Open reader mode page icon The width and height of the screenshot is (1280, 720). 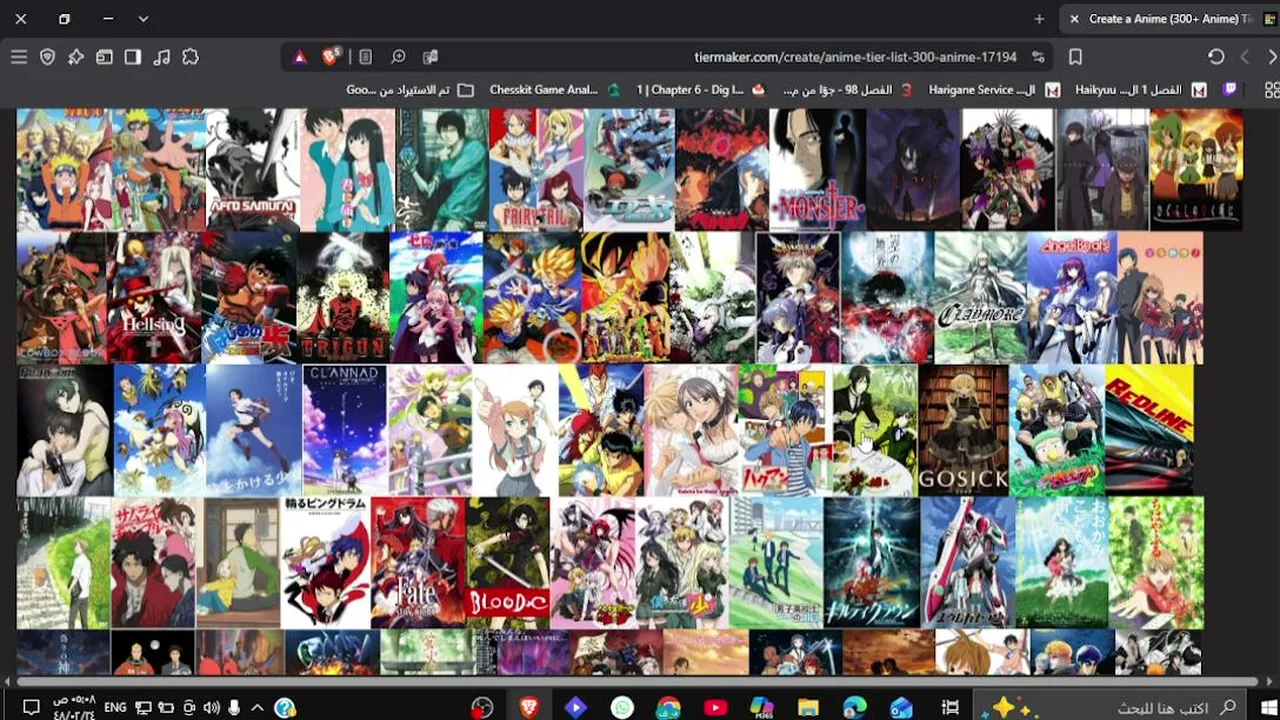(366, 57)
